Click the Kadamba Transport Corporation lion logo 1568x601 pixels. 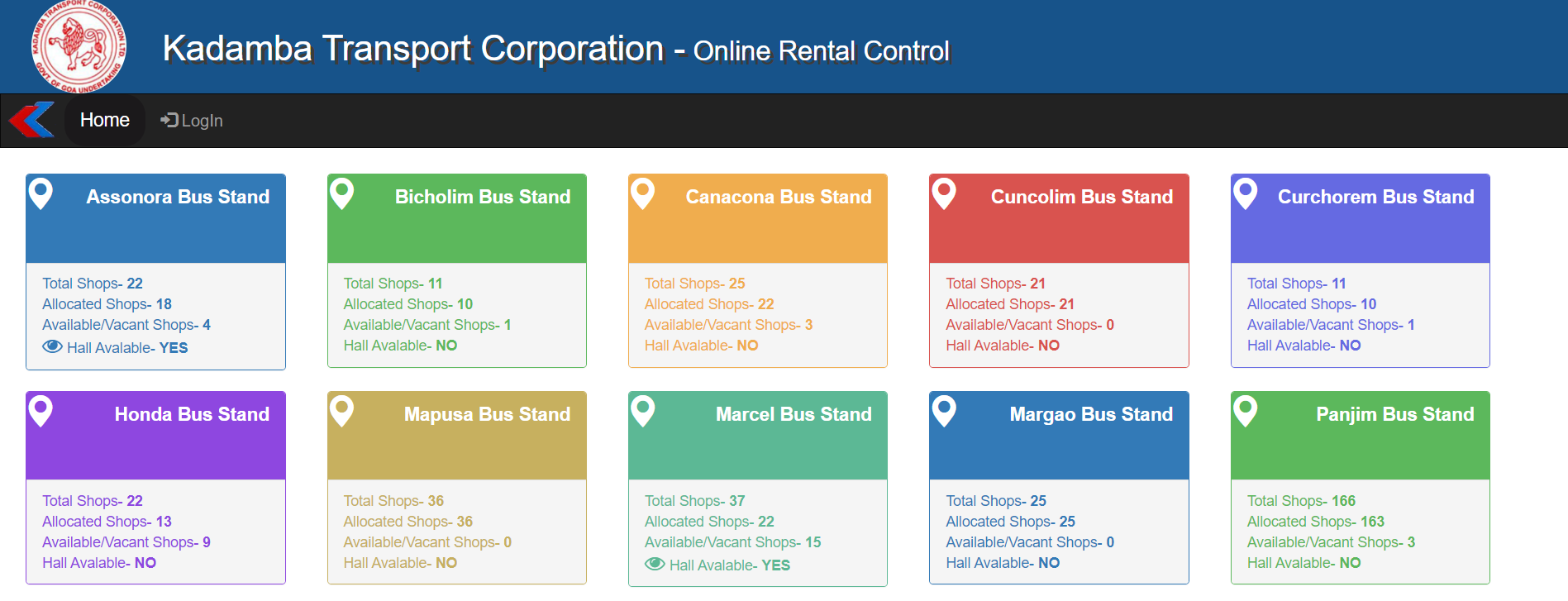click(x=79, y=46)
